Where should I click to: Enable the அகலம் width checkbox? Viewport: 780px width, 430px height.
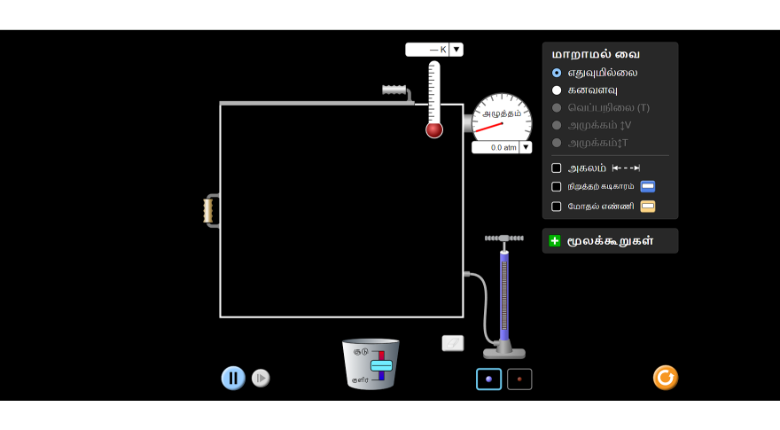point(557,168)
